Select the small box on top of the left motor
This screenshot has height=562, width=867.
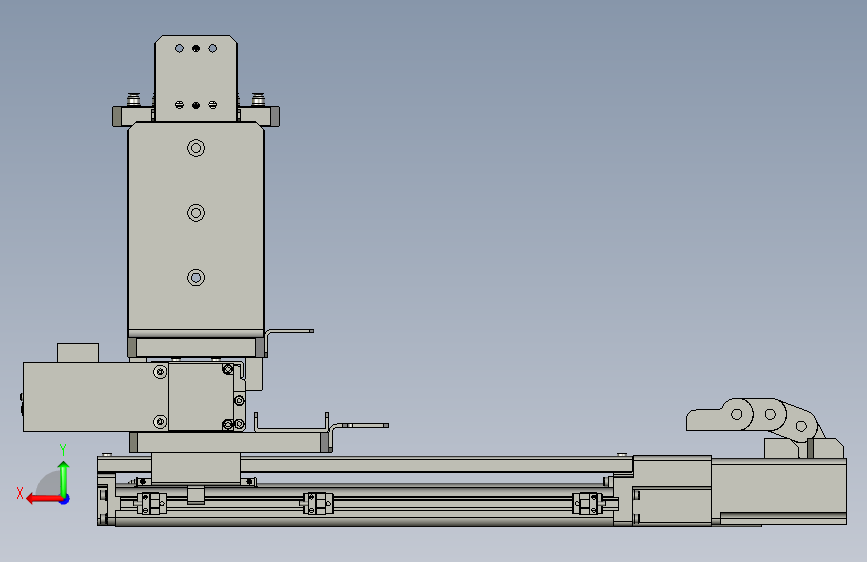78,352
